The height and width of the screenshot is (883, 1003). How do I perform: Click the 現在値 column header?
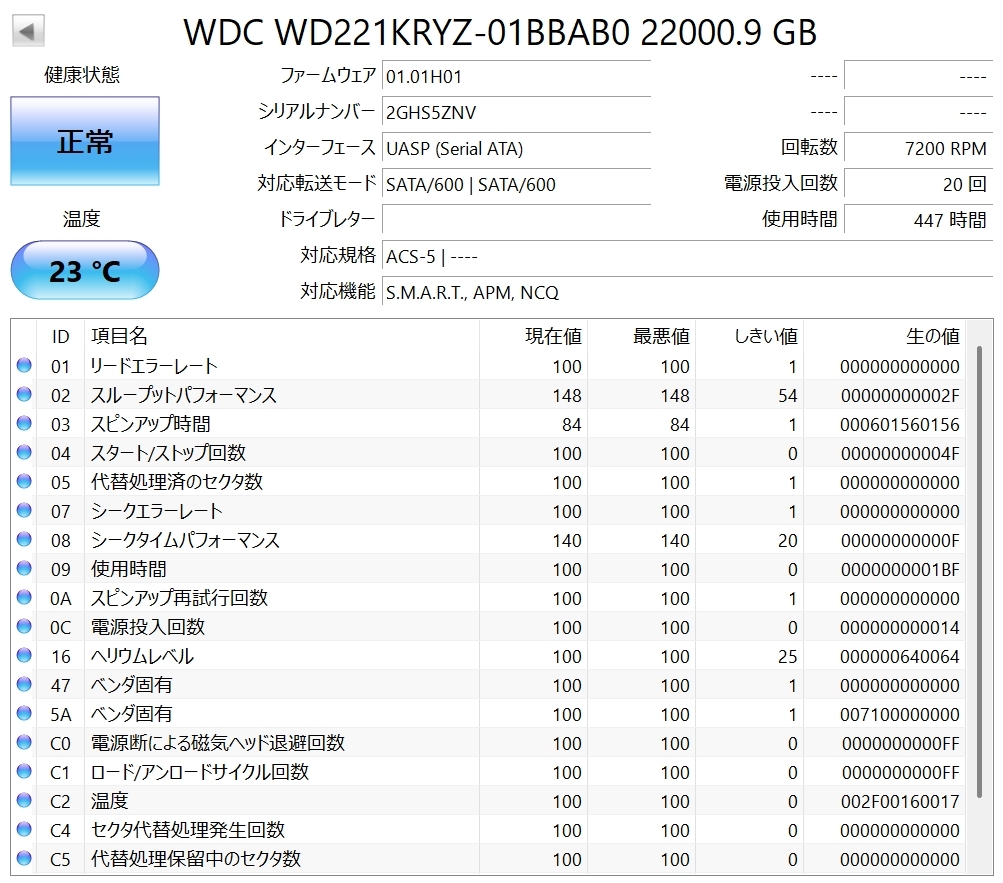point(533,336)
